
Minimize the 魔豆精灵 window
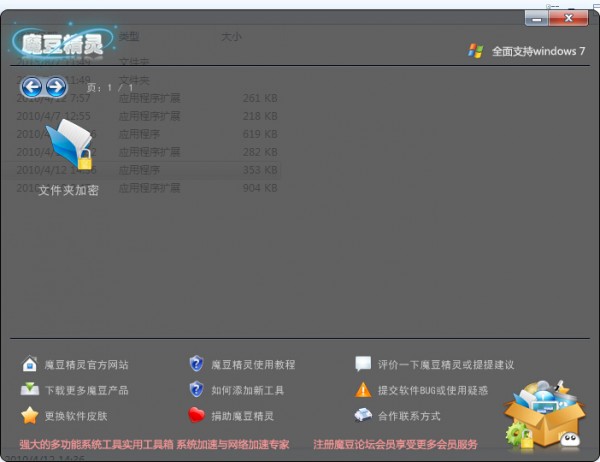(537, 18)
